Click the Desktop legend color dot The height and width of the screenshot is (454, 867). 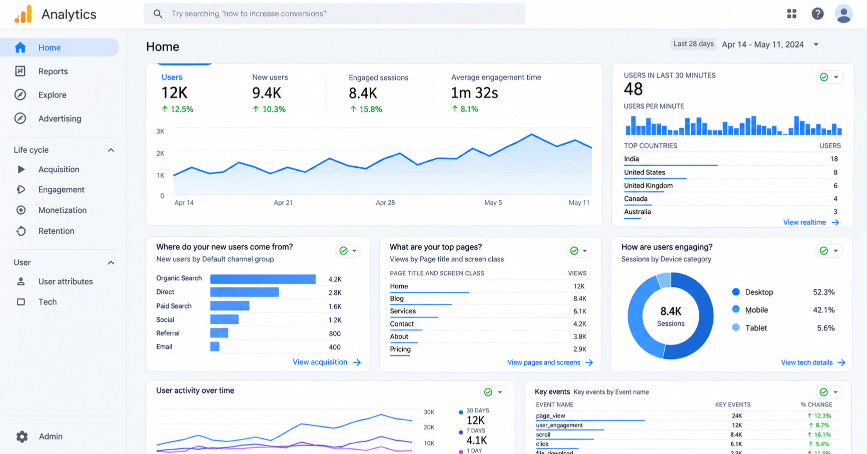click(x=735, y=292)
